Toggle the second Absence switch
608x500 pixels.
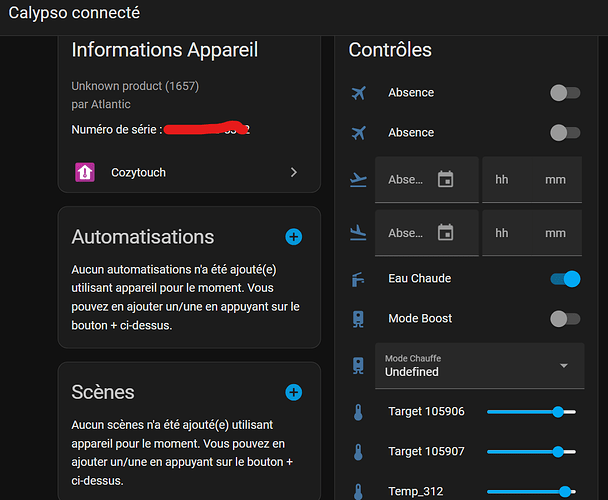tap(564, 133)
